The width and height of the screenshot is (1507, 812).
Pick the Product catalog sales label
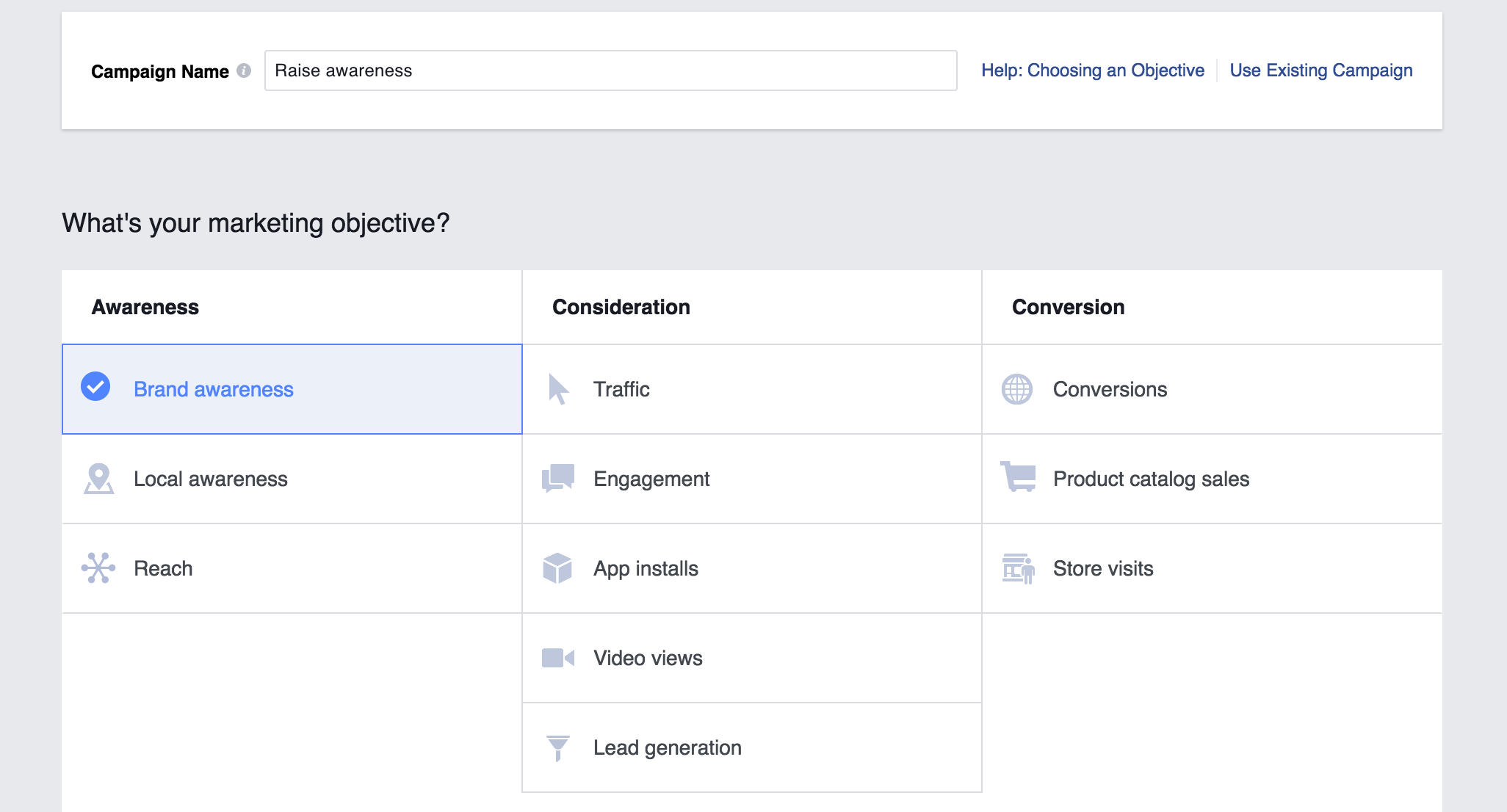[1151, 479]
